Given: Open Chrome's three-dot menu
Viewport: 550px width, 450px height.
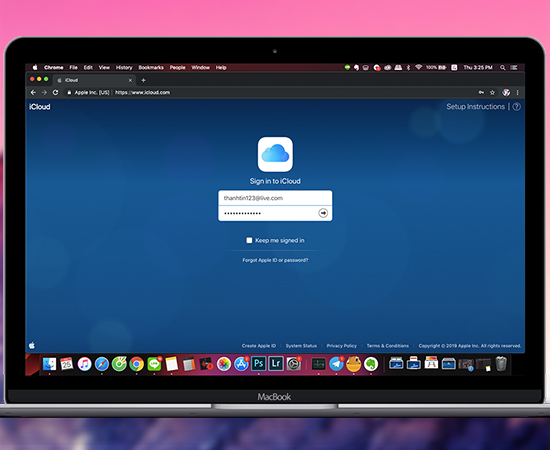Looking at the screenshot, I should 517,92.
